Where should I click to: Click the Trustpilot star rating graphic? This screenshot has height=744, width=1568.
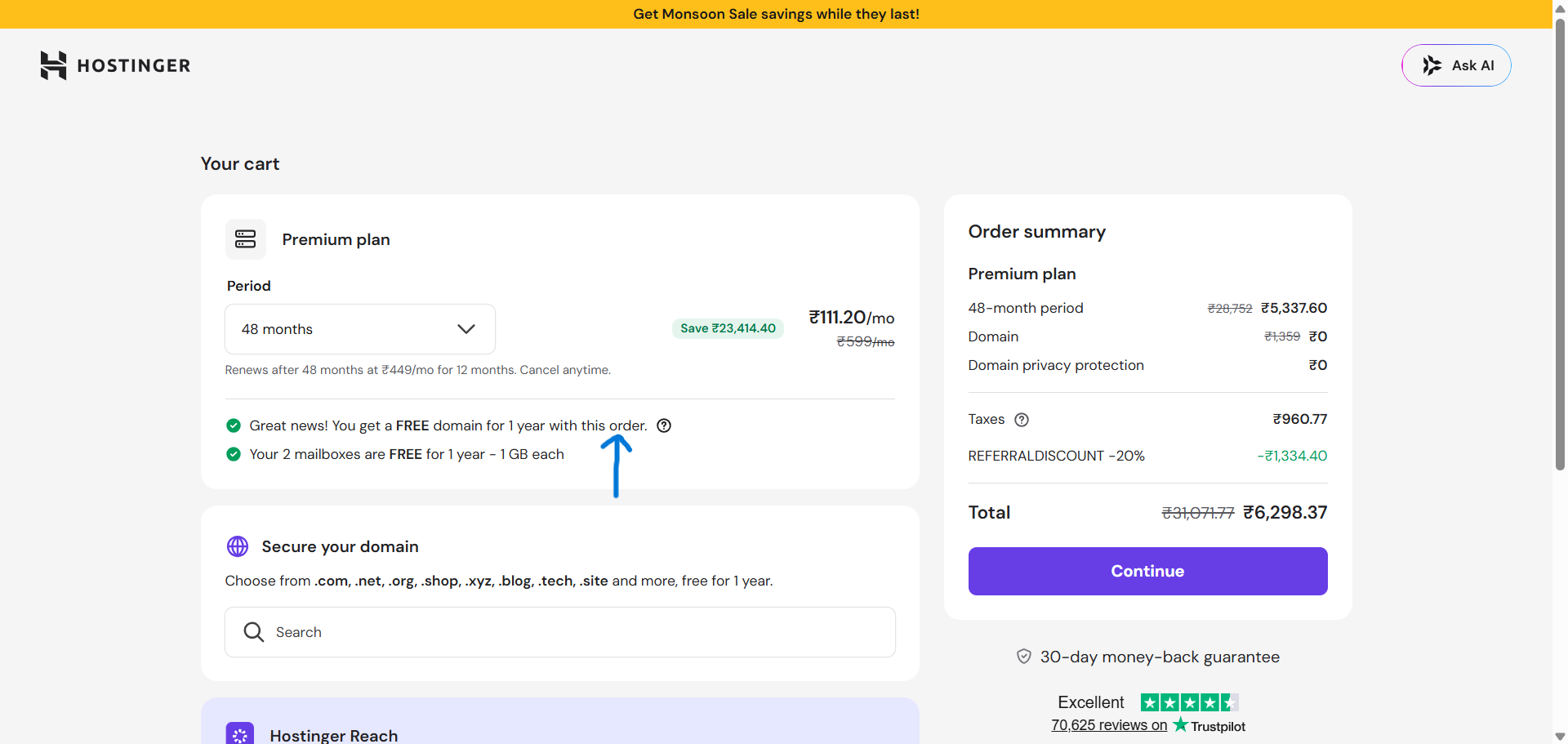tap(1190, 702)
